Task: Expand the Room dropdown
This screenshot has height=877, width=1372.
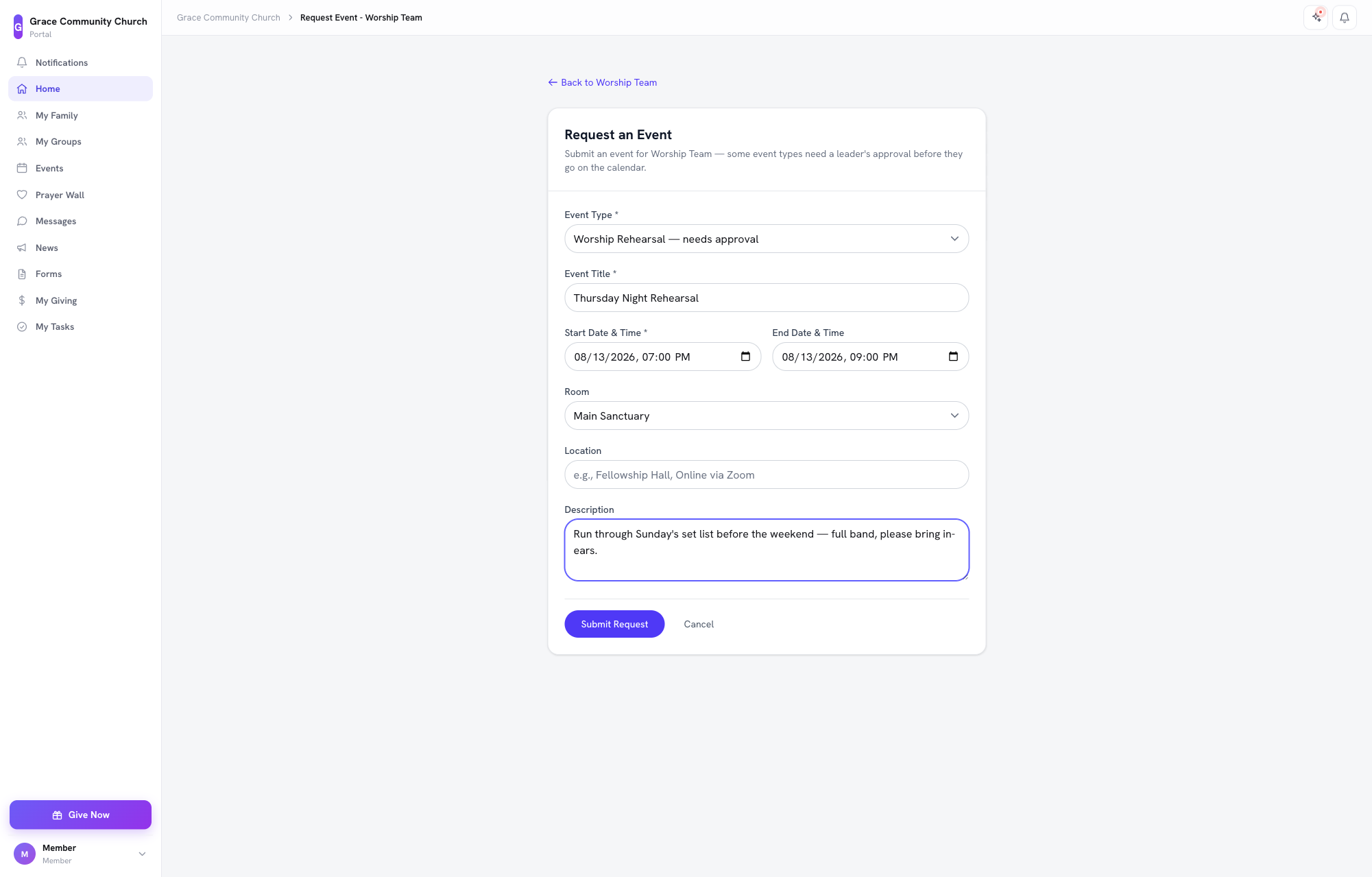Action: pyautogui.click(x=767, y=416)
